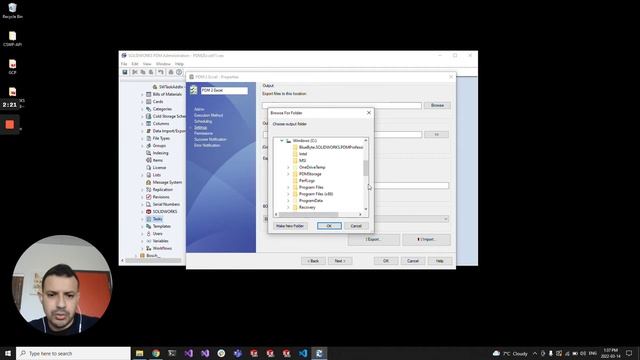Select the Message System node icon
This screenshot has width=640, height=360.
(149, 182)
